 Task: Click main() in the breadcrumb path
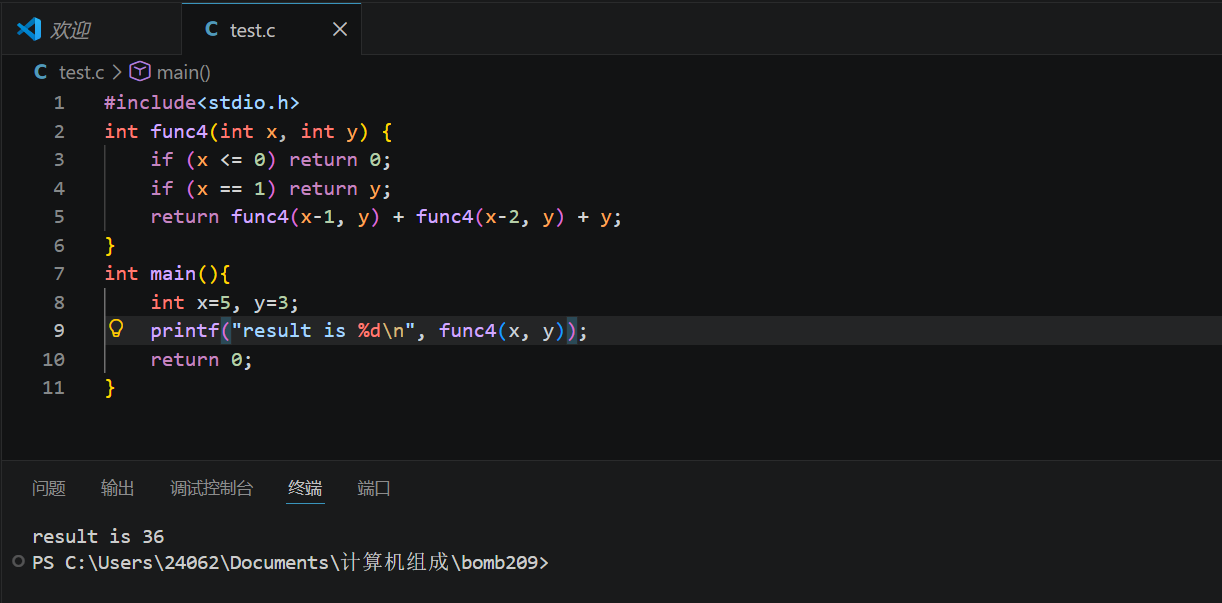(x=184, y=72)
